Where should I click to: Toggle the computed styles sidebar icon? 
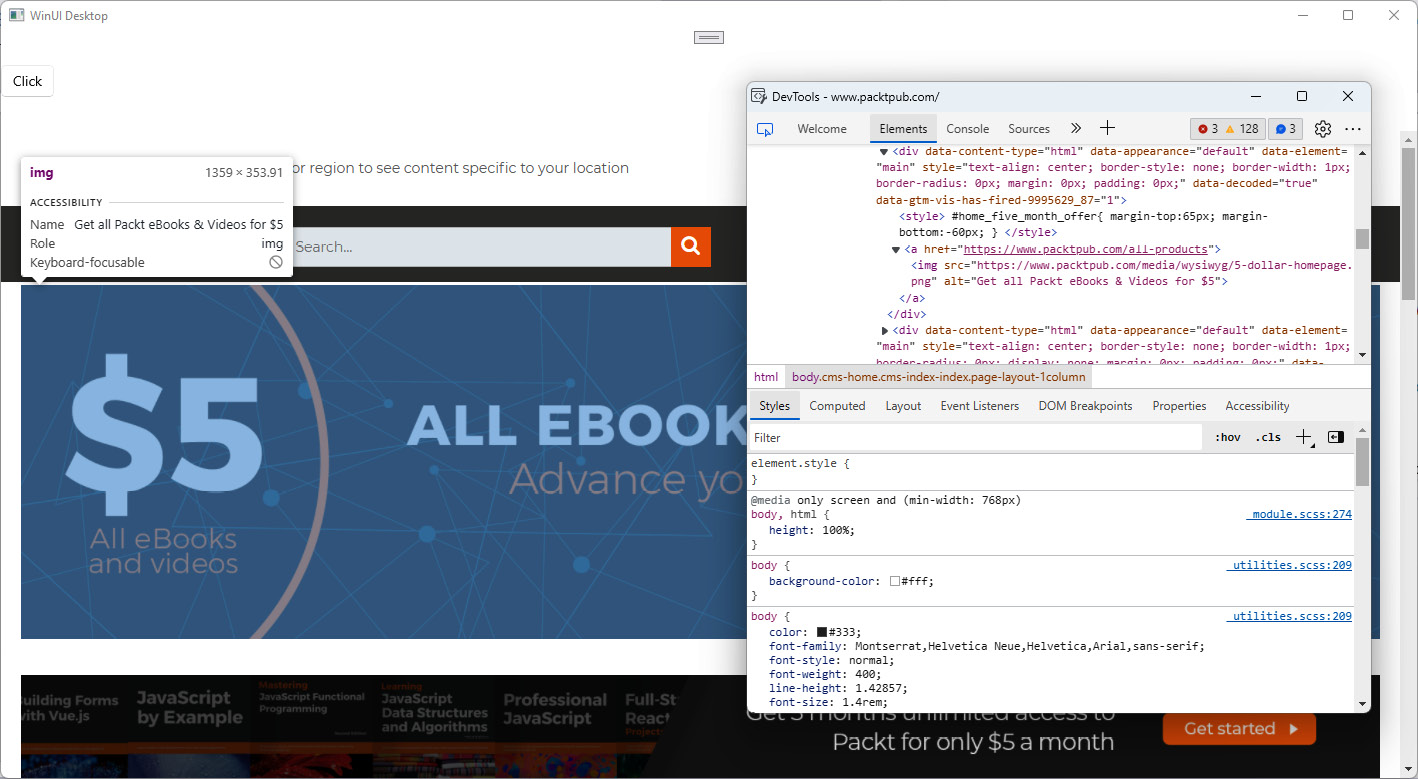click(x=1335, y=437)
